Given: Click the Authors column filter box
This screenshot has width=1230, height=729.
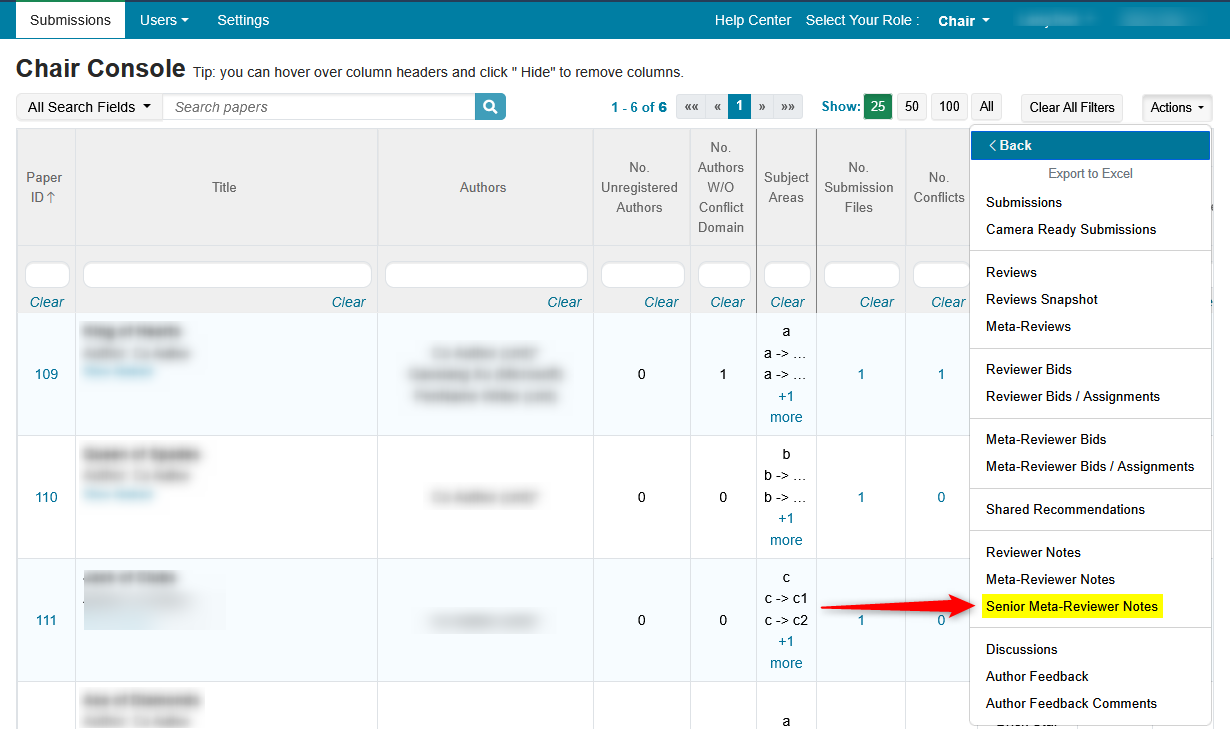Looking at the screenshot, I should click(486, 275).
